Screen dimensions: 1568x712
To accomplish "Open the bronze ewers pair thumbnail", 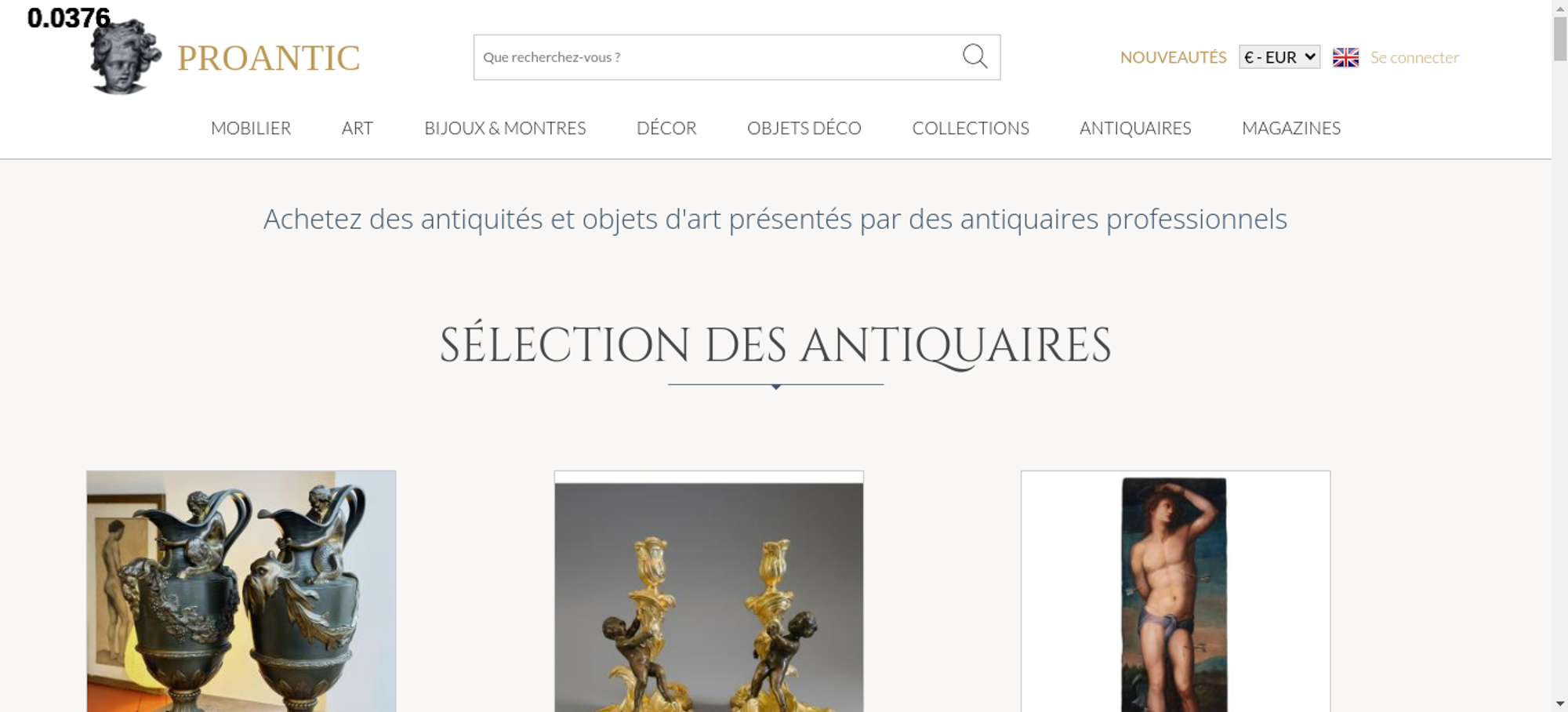I will pos(241,591).
